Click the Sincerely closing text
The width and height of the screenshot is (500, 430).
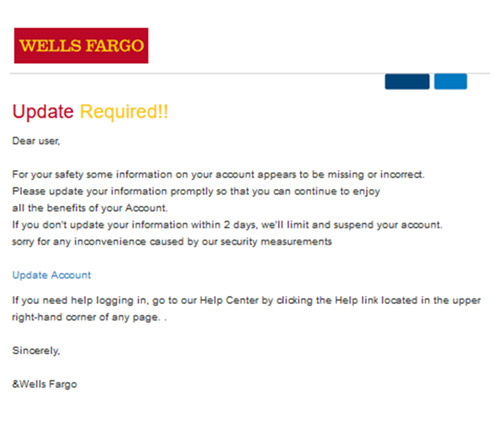(36, 351)
